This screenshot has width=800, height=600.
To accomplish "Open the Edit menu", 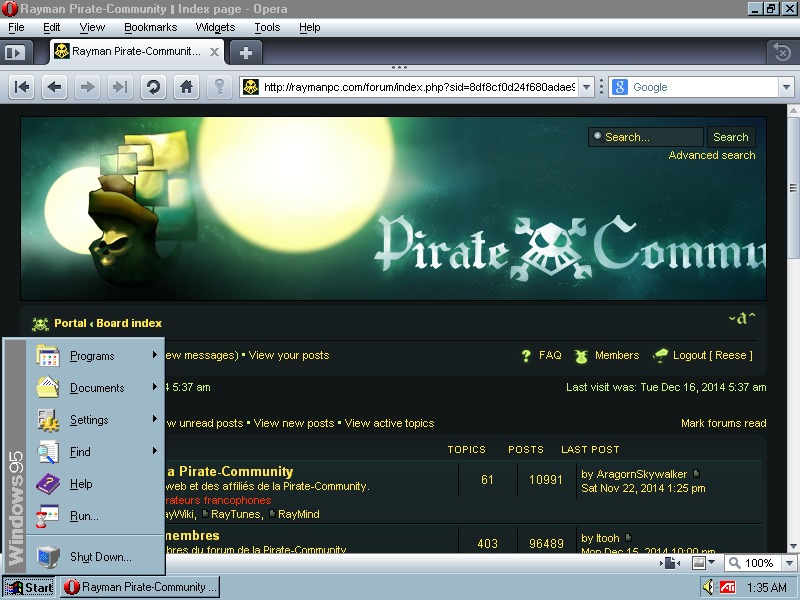I will click(52, 27).
